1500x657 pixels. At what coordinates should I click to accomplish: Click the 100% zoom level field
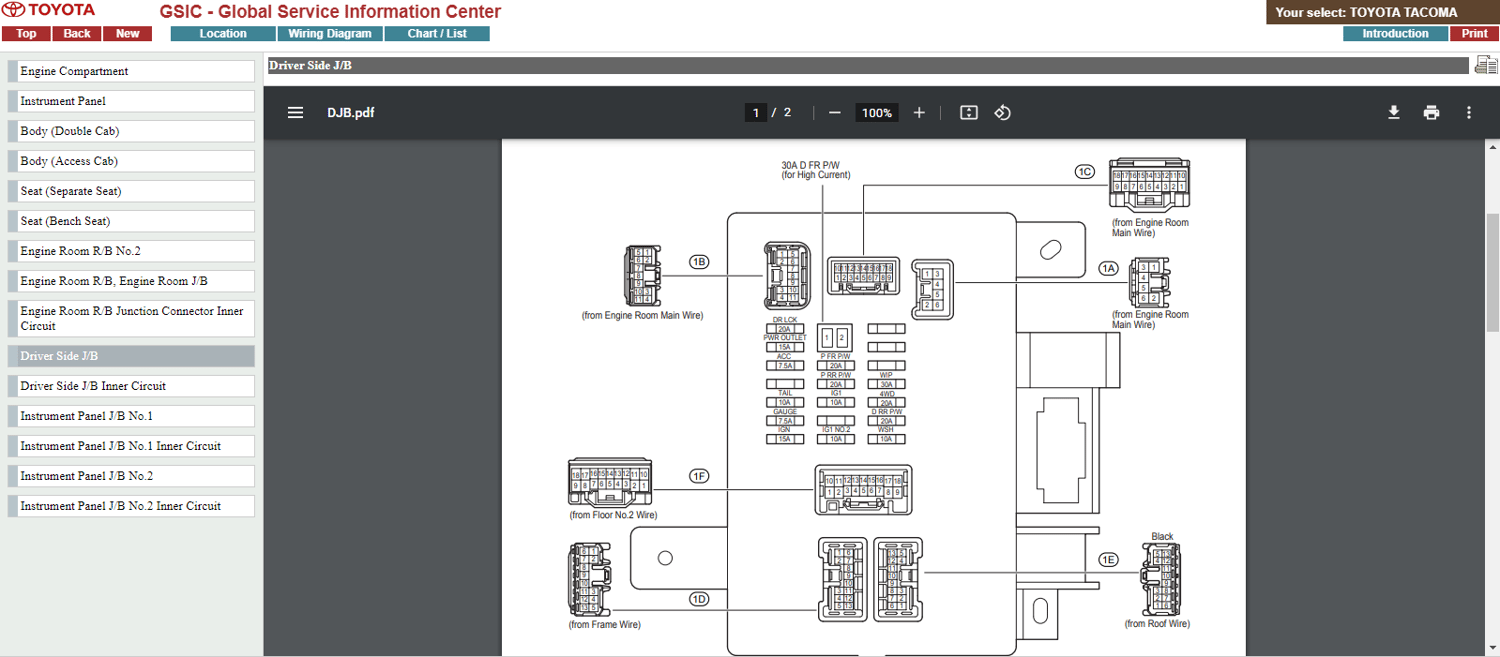[877, 113]
